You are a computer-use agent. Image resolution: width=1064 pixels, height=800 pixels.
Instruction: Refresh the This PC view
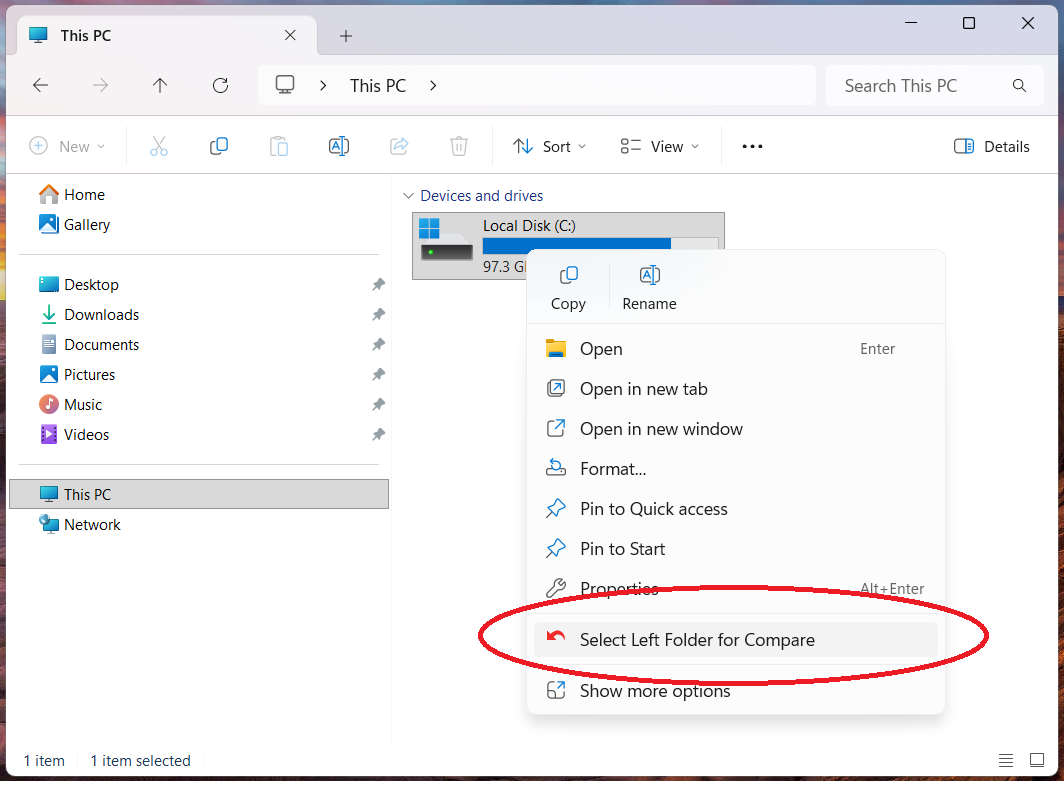pyautogui.click(x=220, y=85)
